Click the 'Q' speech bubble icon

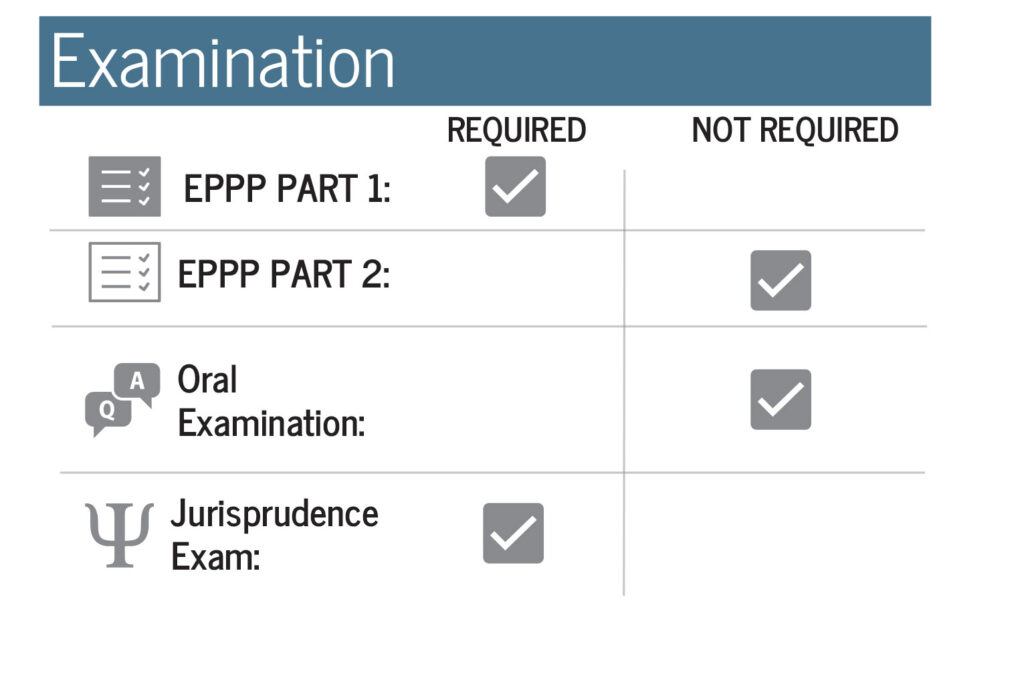click(x=107, y=411)
